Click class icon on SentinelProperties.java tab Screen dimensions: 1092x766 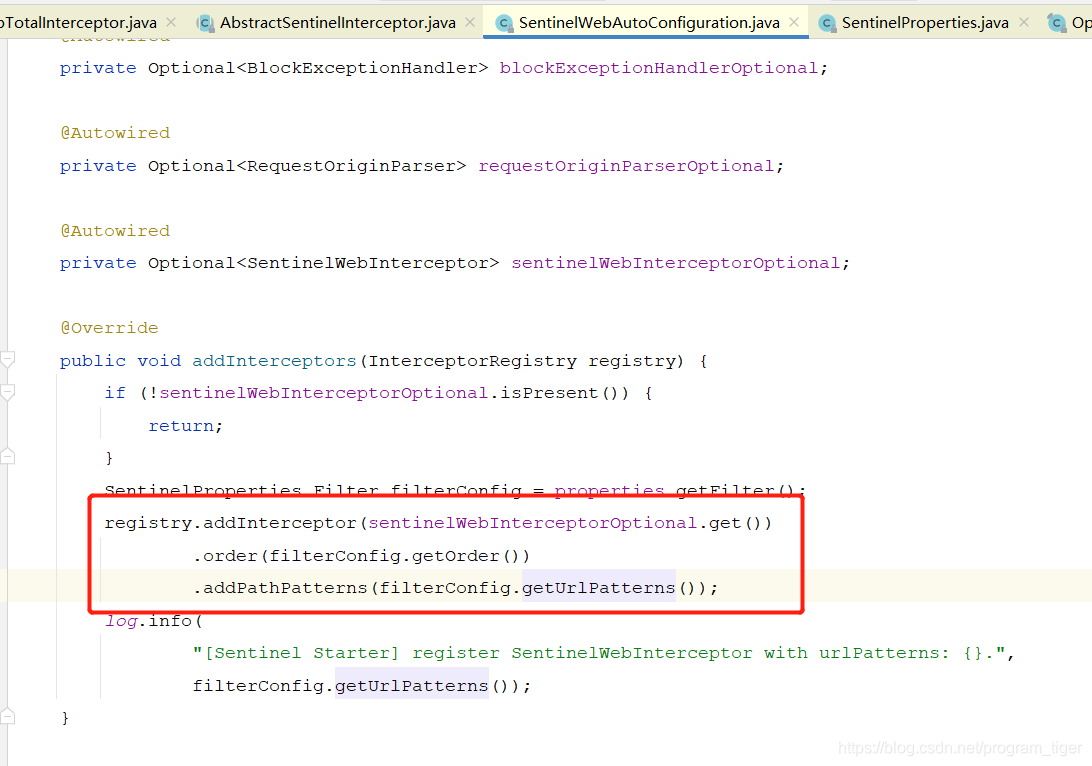pyautogui.click(x=827, y=24)
